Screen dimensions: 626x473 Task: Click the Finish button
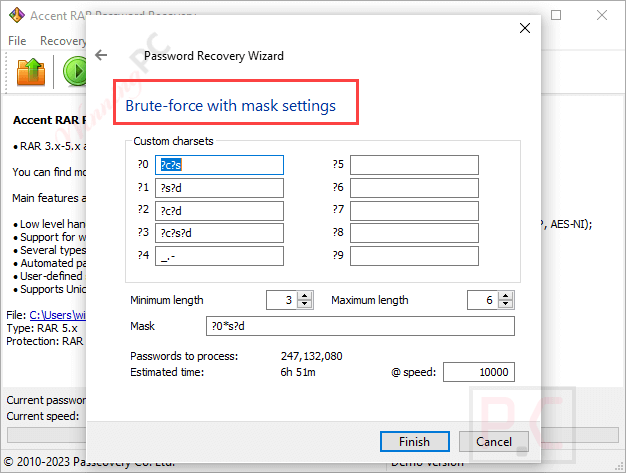click(x=414, y=441)
